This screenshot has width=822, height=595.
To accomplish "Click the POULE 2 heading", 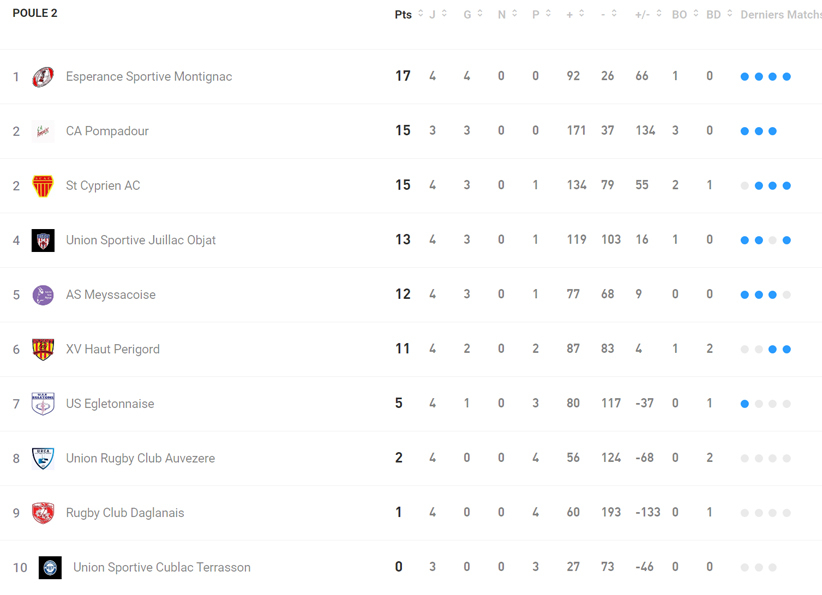I will (x=35, y=13).
